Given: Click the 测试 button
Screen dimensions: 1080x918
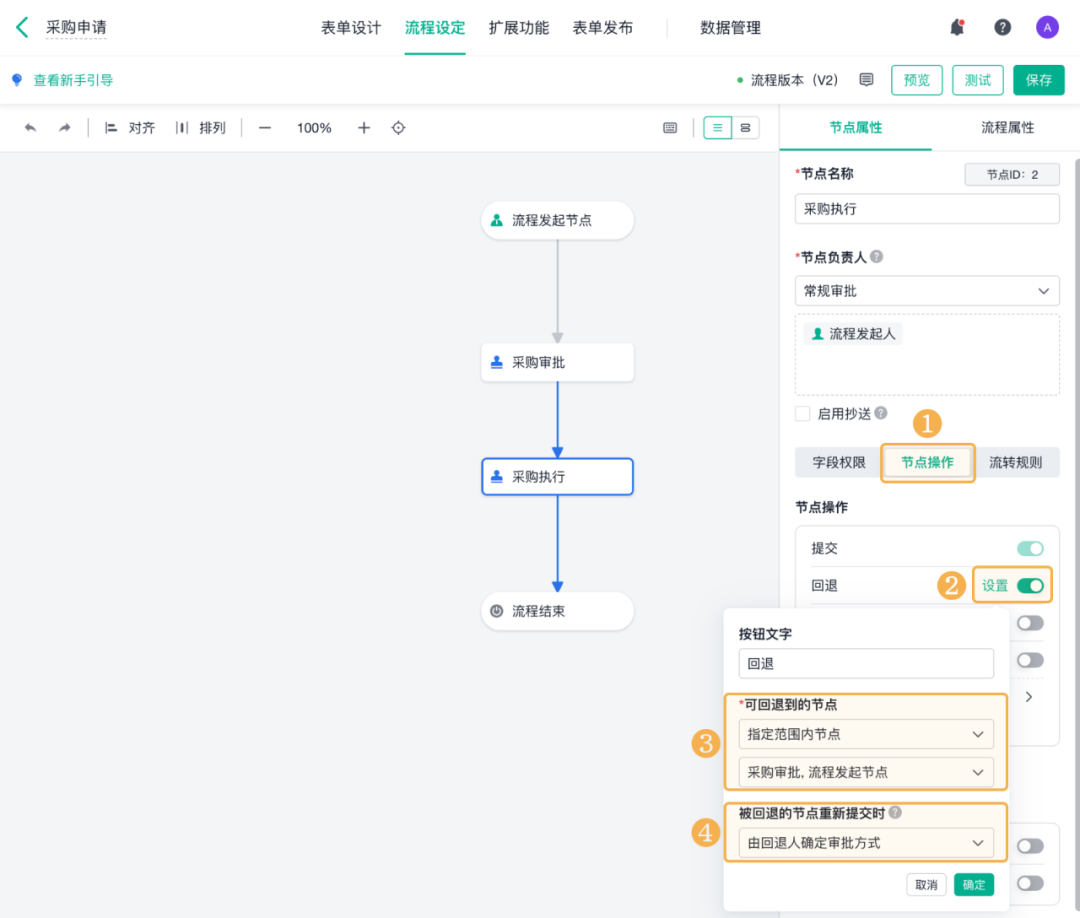Looking at the screenshot, I should [x=977, y=80].
